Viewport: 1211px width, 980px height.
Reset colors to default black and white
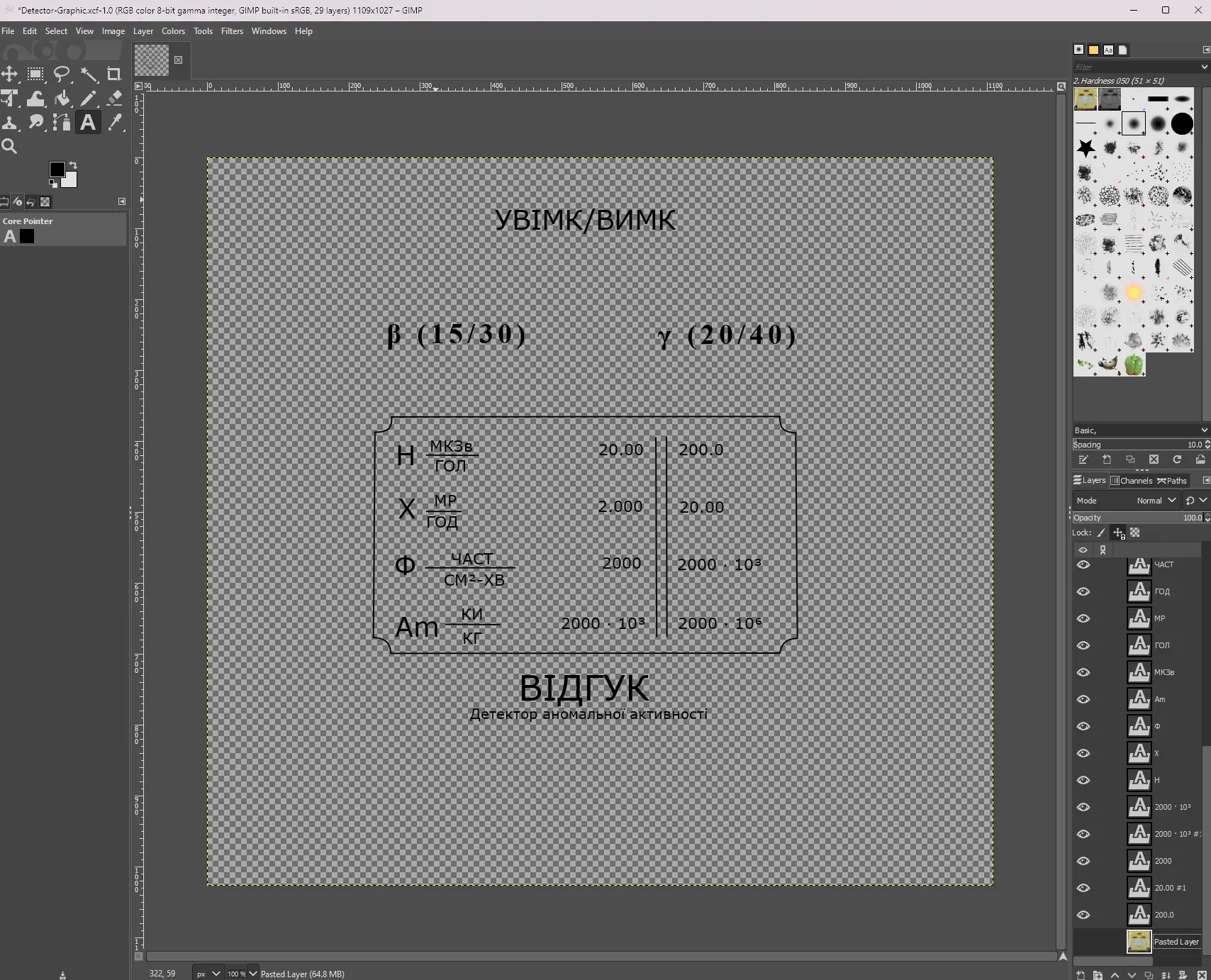[53, 184]
